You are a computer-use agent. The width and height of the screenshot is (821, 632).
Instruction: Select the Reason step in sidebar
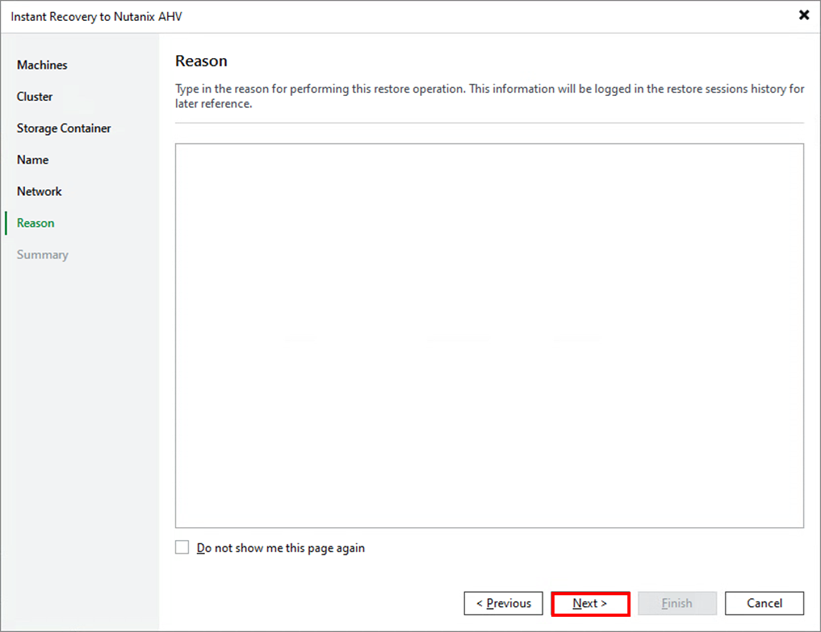[x=36, y=223]
